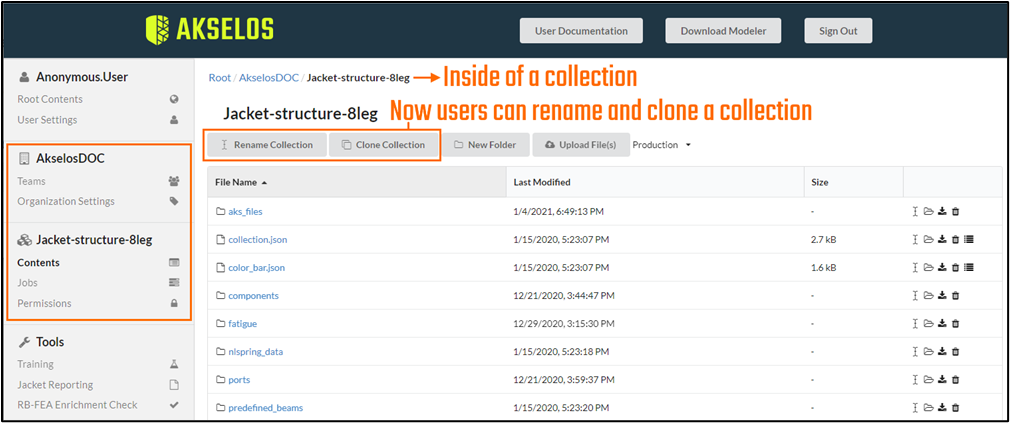Viewport: 1010px width, 423px height.
Task: Download the color_bar.json file
Action: [942, 267]
